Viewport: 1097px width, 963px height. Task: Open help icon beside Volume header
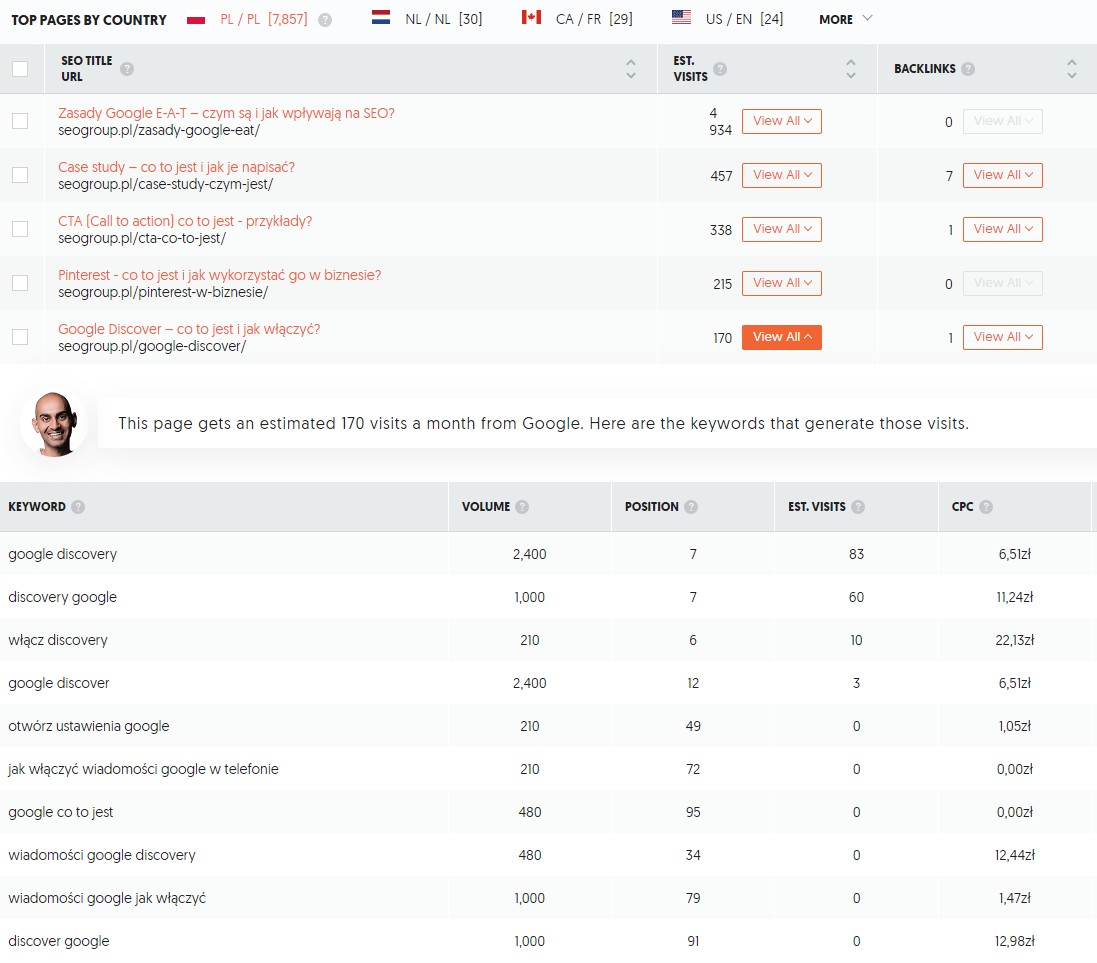tap(522, 507)
